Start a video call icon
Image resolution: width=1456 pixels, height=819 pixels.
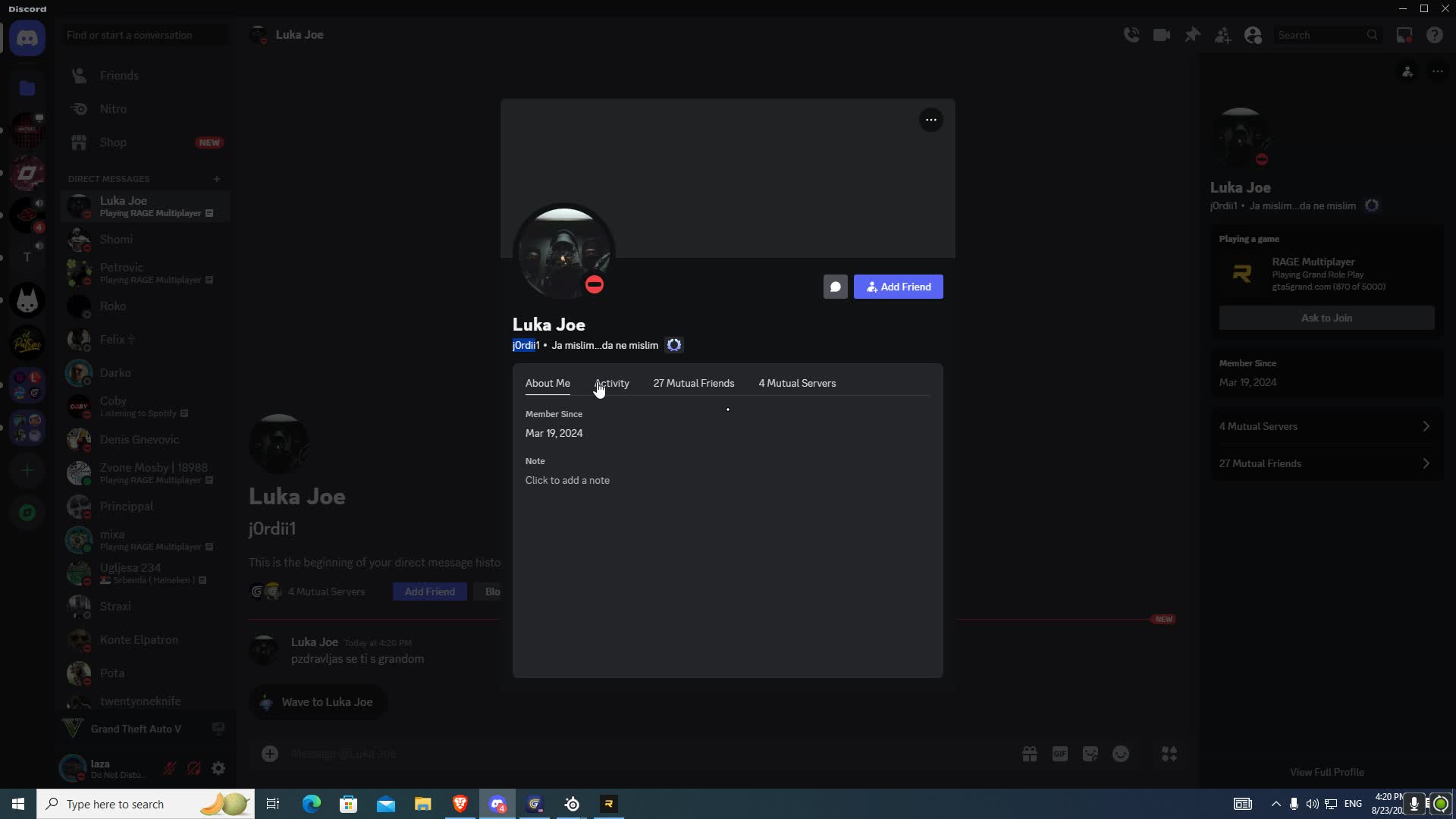1162,35
